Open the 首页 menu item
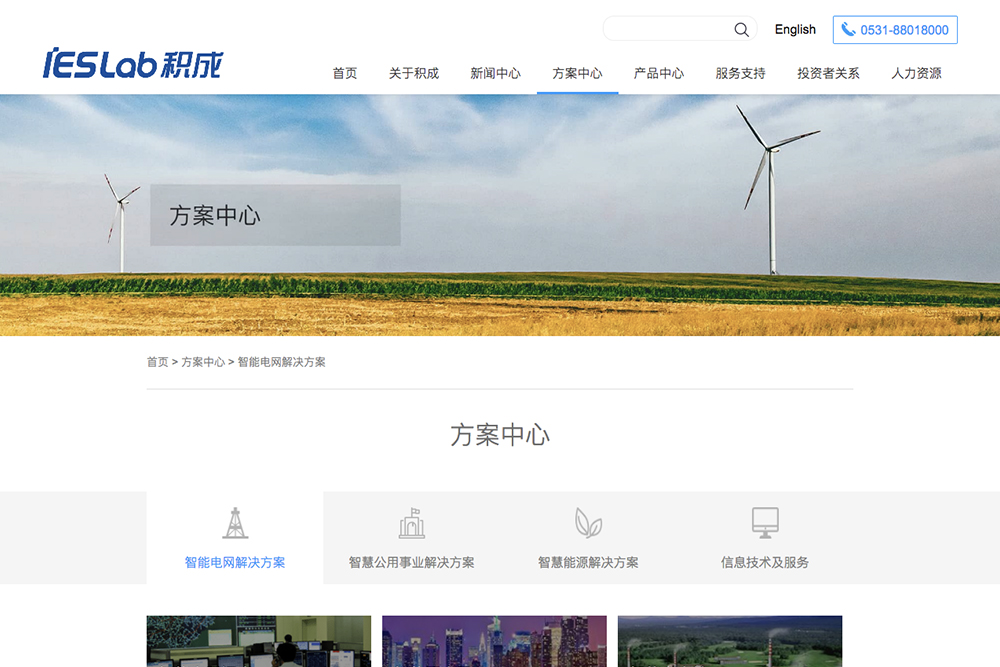 [x=345, y=73]
